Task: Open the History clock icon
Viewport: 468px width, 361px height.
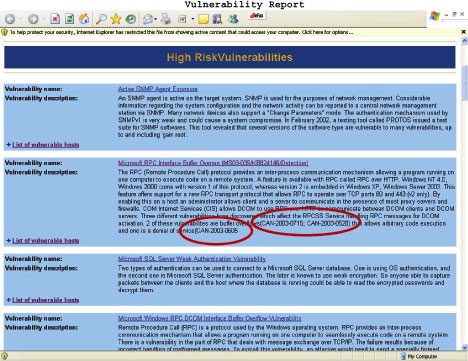Action: (130, 19)
